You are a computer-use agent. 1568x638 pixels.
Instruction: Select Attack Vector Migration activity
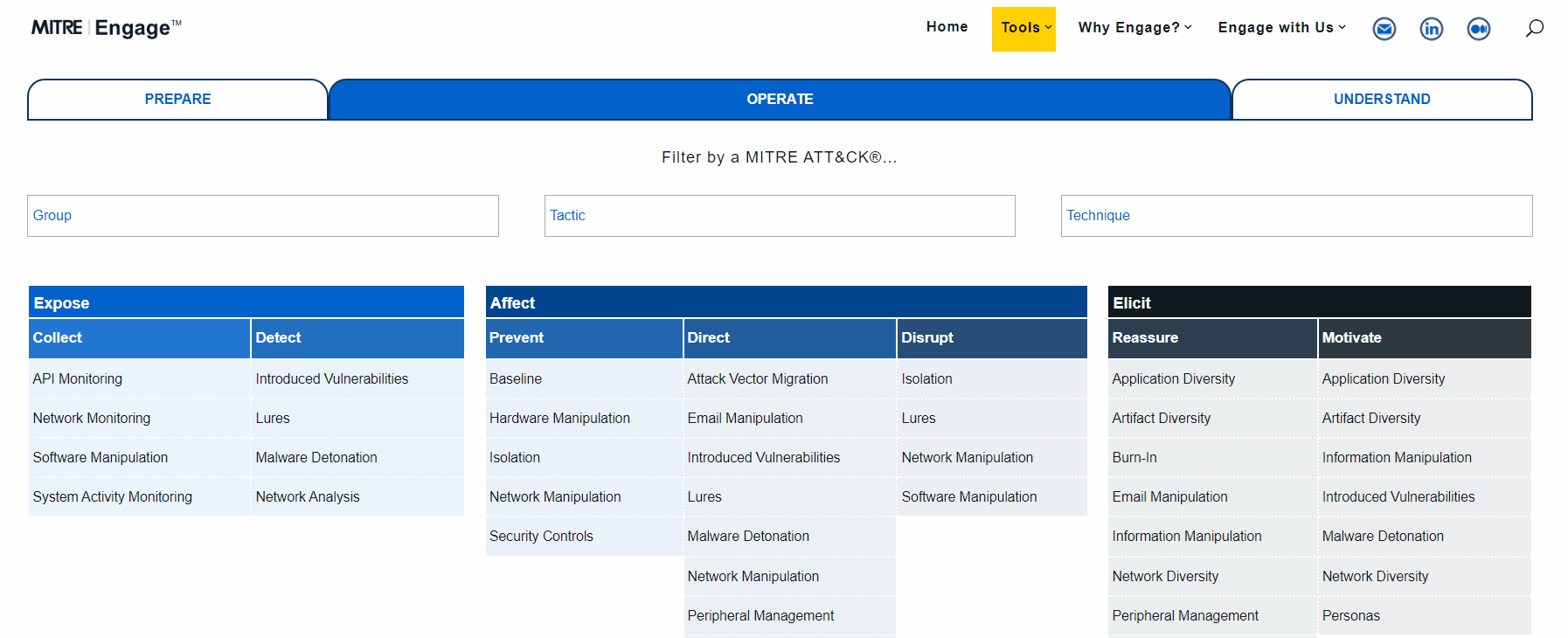[x=758, y=379]
